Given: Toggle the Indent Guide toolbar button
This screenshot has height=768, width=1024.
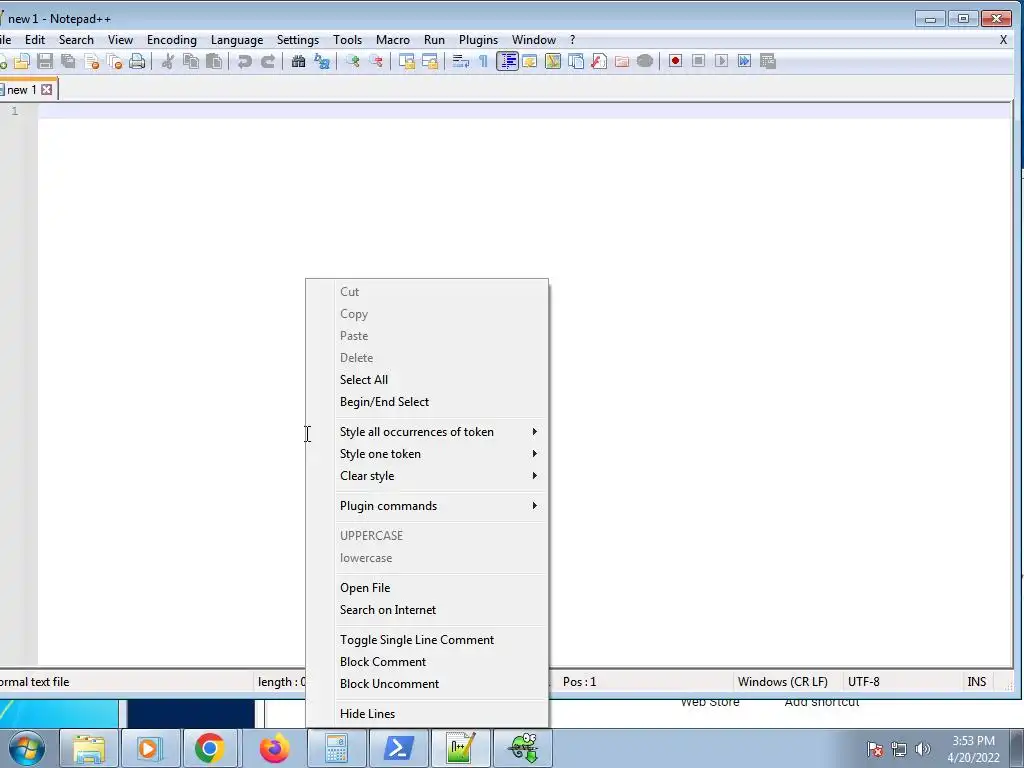Looking at the screenshot, I should 507,61.
